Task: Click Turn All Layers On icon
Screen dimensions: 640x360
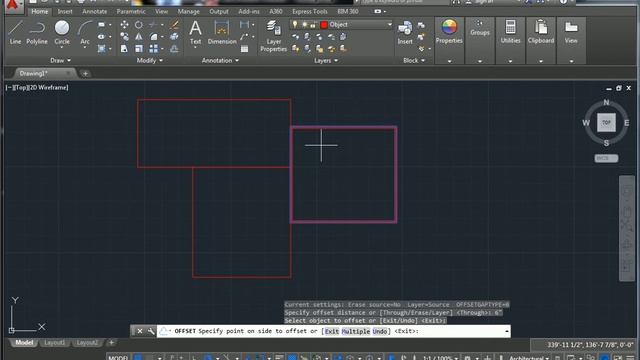Action: 296,49
